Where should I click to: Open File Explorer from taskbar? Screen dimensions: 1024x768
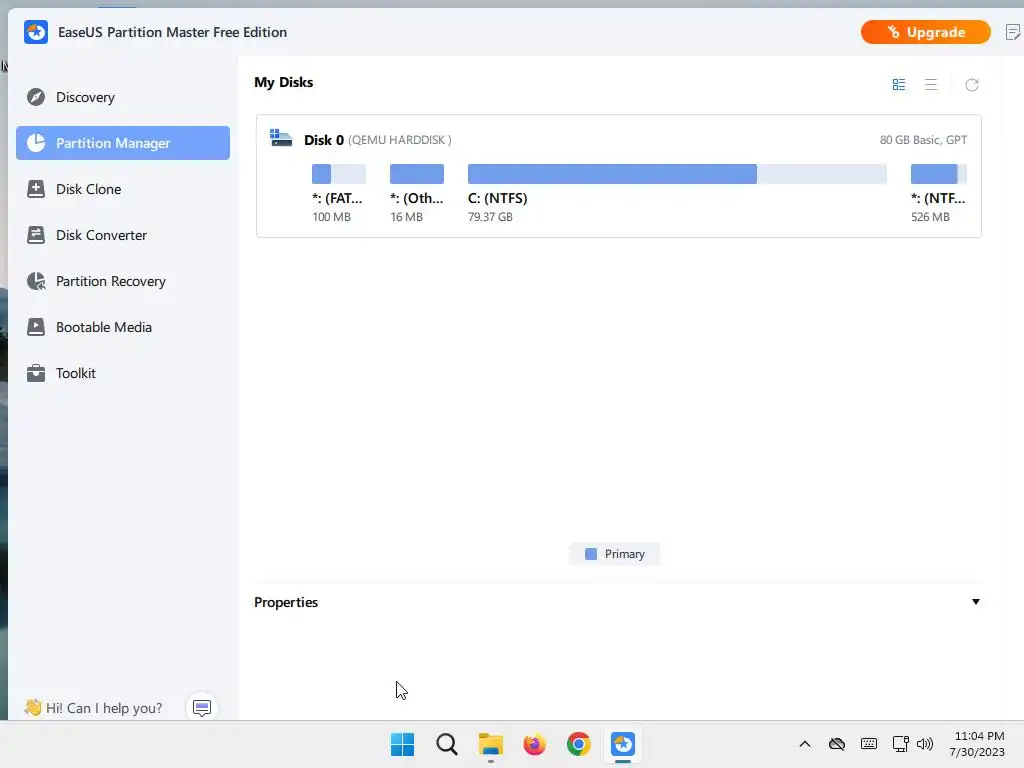pyautogui.click(x=490, y=744)
